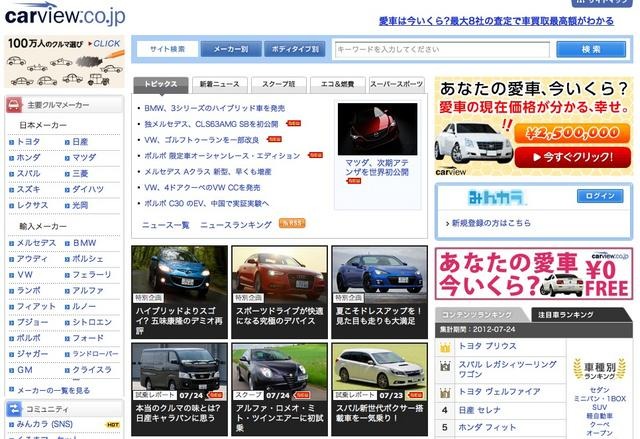Open the VW ゴルフトゥーラン news link
Viewport: 640px width, 439px height.
click(x=202, y=140)
